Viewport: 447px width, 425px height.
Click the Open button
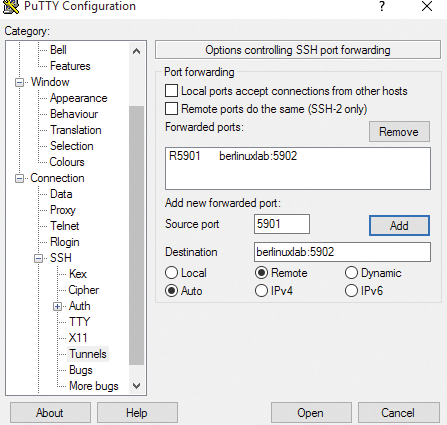pos(311,413)
